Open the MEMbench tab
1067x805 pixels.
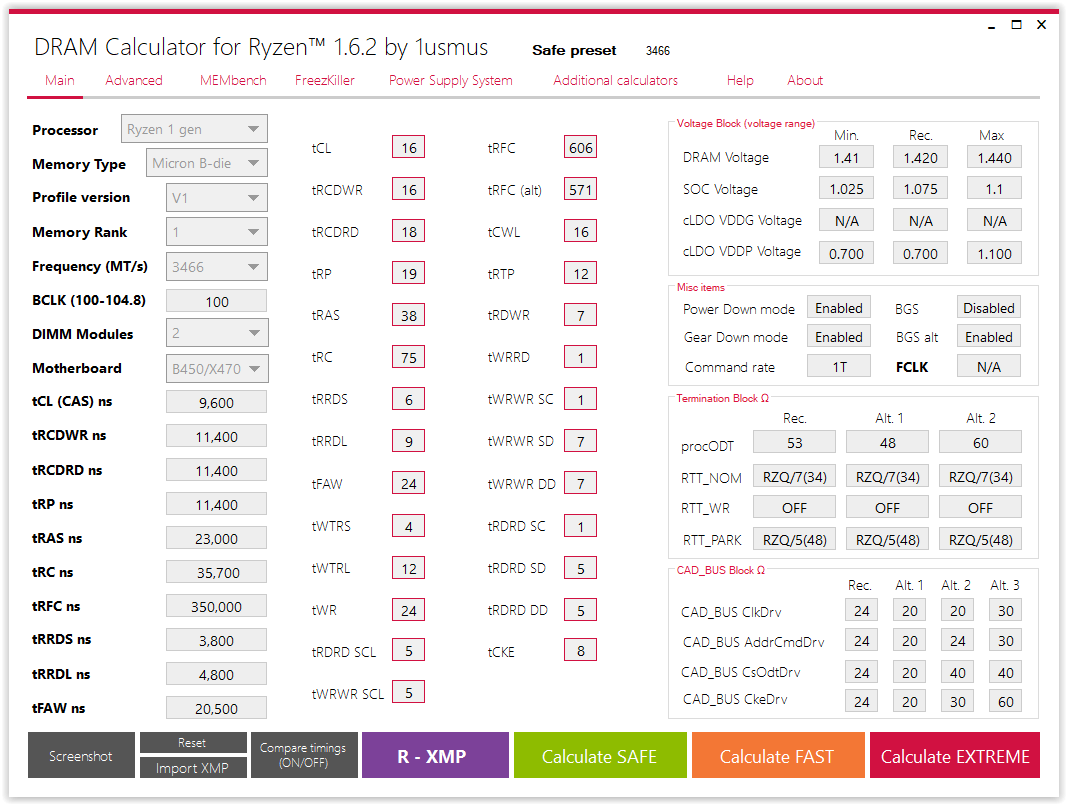tap(233, 80)
